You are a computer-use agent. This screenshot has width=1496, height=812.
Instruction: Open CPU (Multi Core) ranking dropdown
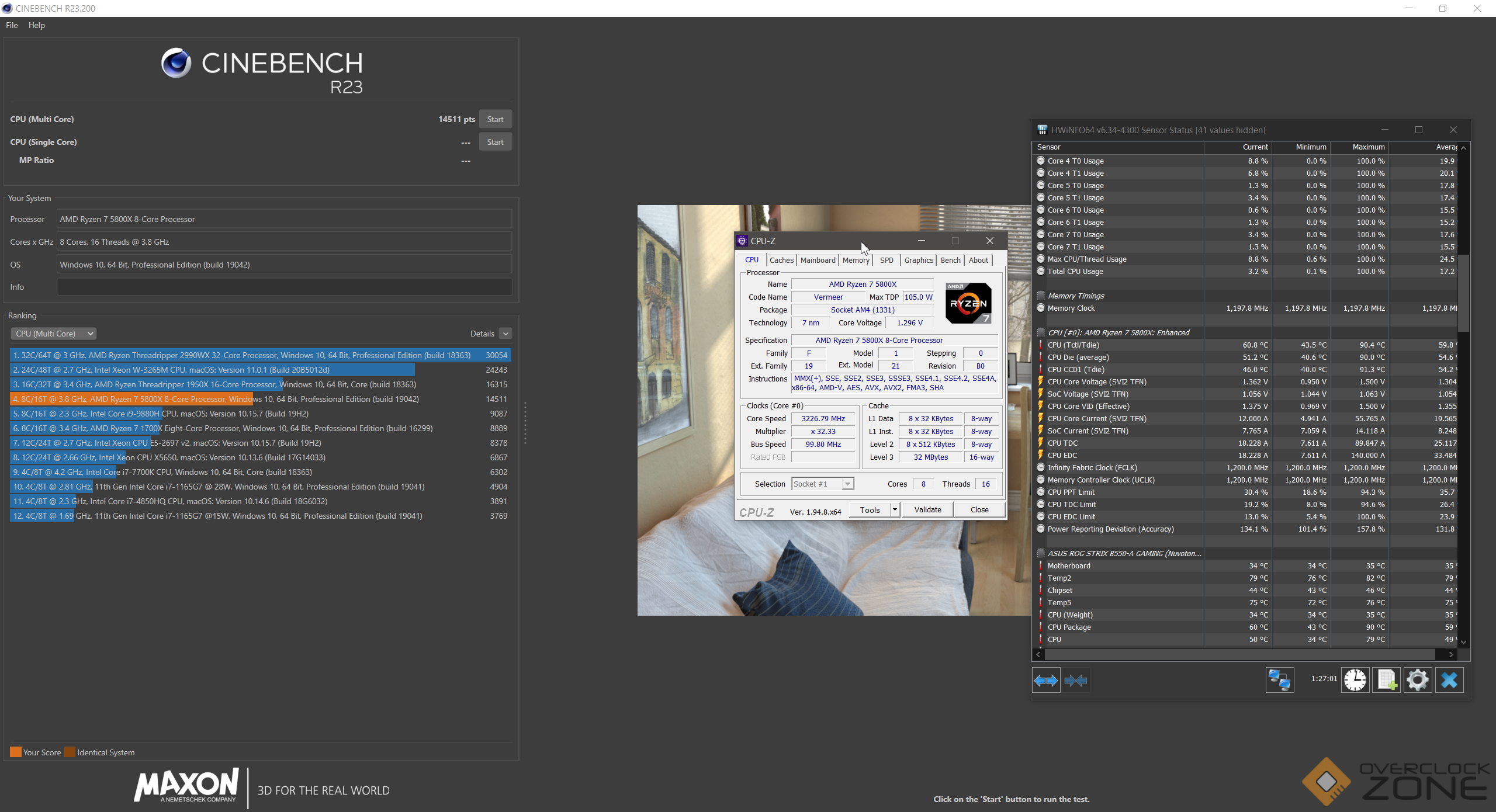coord(53,334)
